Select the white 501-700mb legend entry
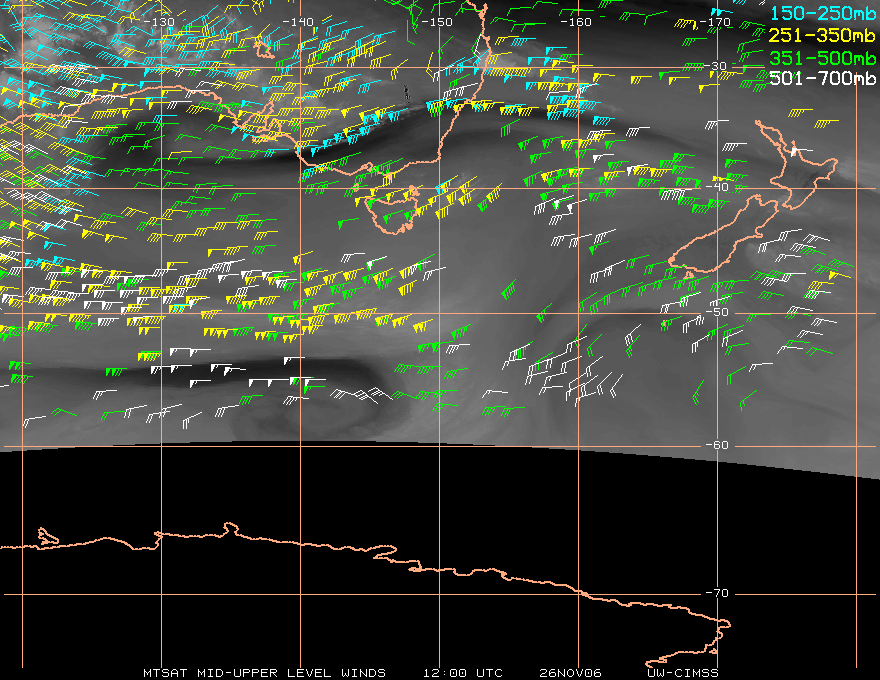The width and height of the screenshot is (880, 680). click(x=823, y=78)
